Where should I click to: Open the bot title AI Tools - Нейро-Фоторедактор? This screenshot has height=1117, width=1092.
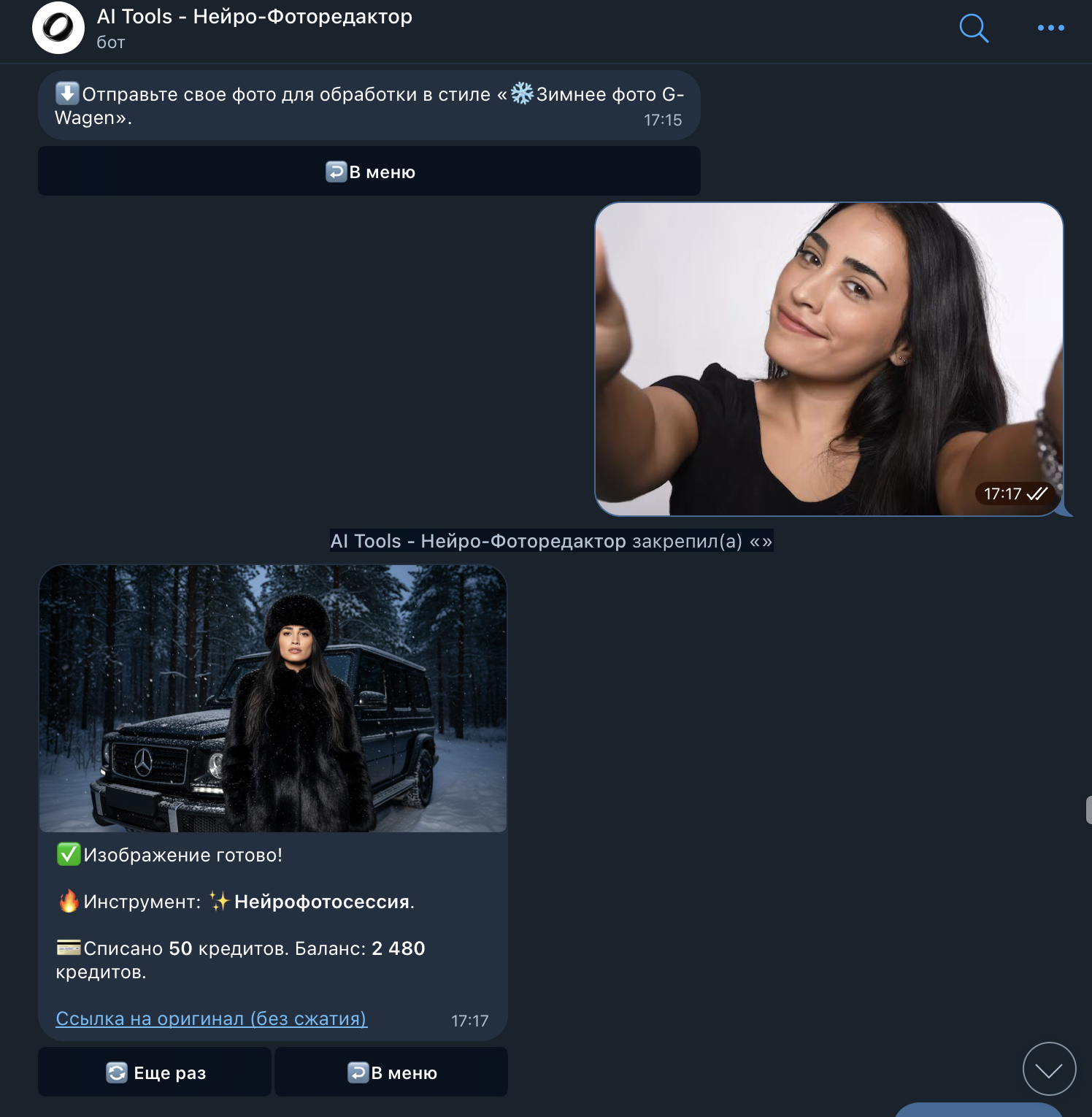(x=254, y=17)
